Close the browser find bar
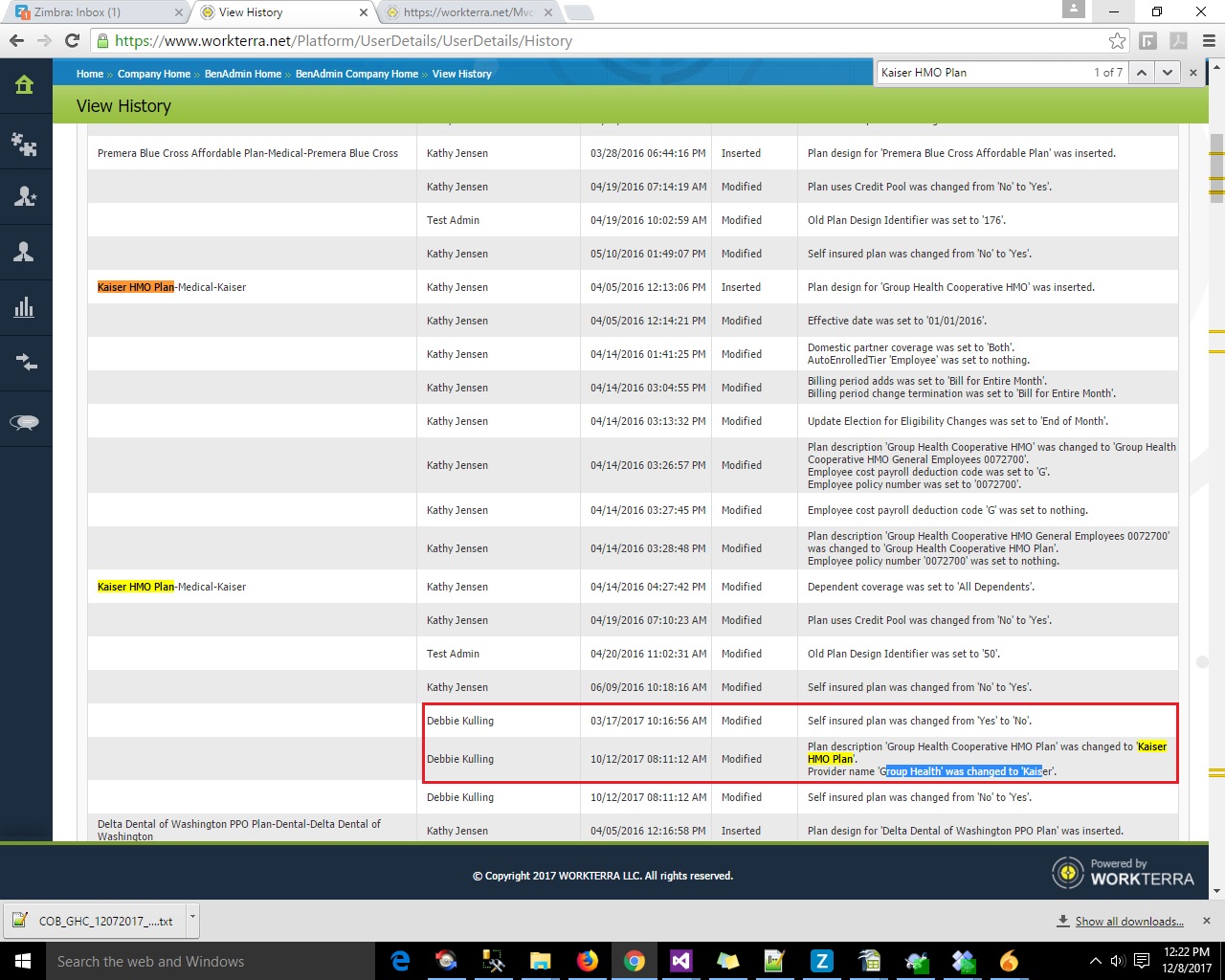Screen dimensions: 1225x980 tap(1193, 73)
